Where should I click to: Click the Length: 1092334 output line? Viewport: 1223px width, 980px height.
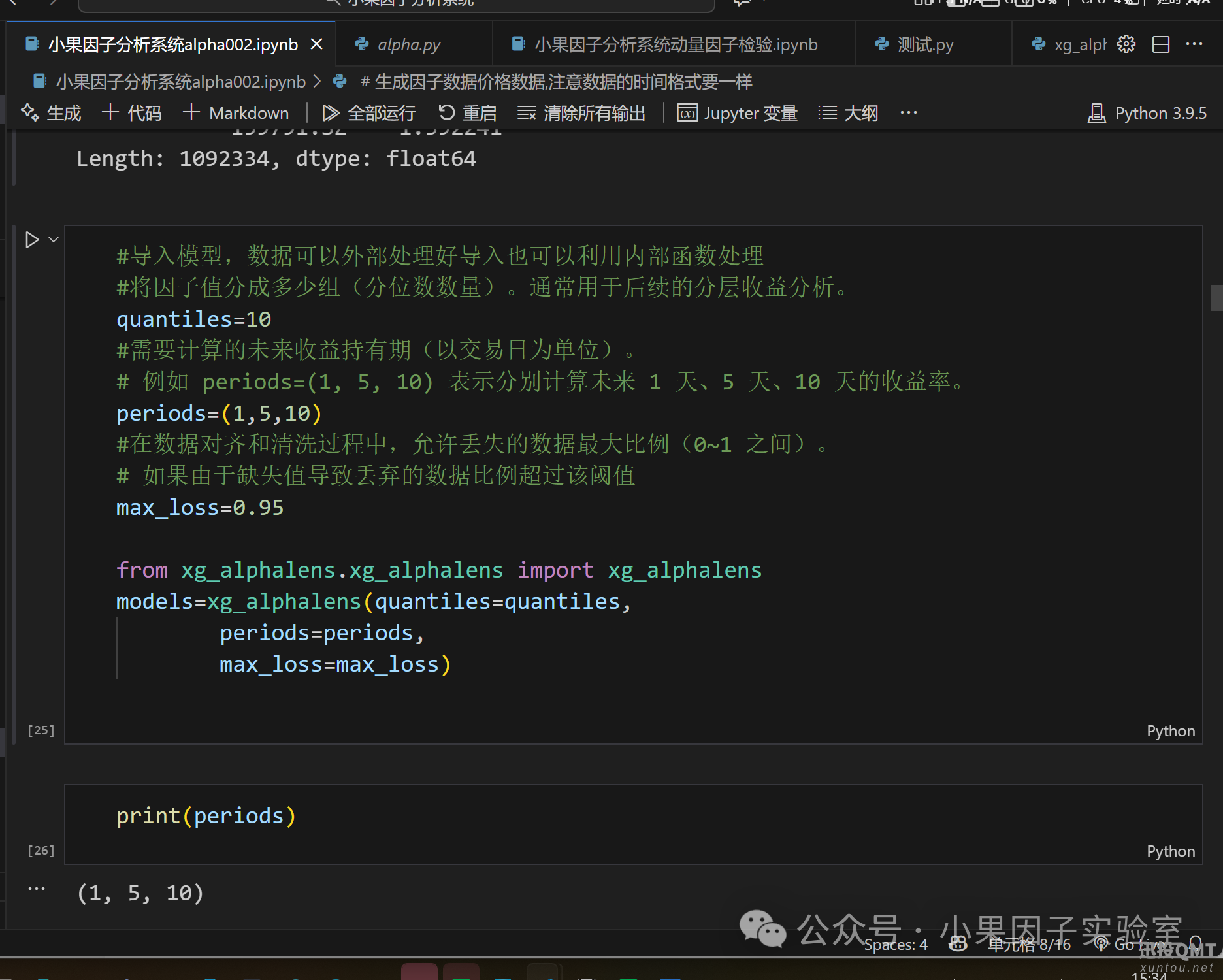pos(276,159)
